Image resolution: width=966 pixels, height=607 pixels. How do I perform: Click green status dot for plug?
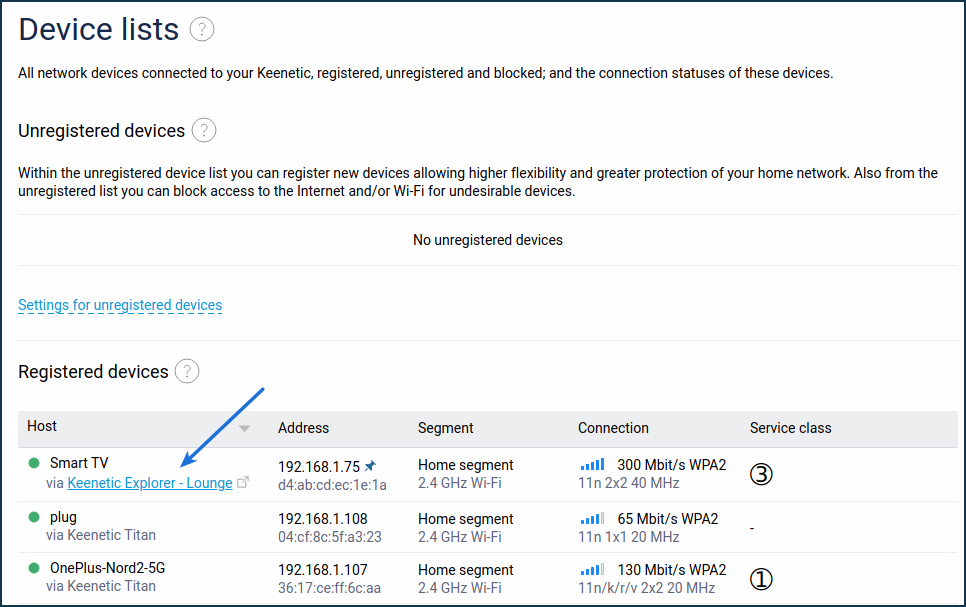34,517
